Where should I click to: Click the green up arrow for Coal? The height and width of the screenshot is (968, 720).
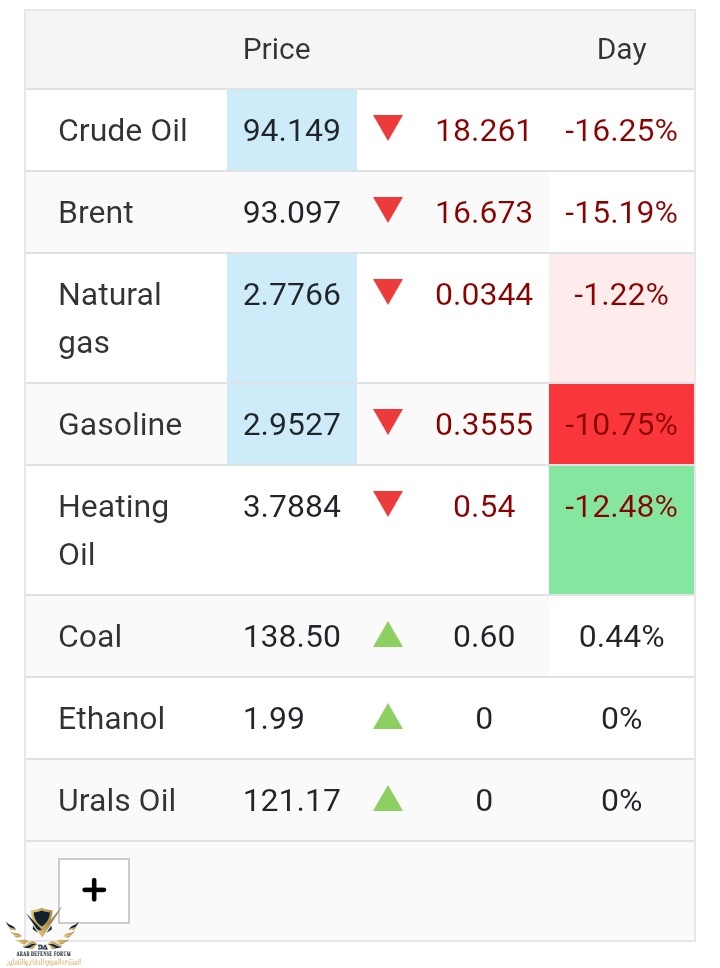(x=388, y=635)
